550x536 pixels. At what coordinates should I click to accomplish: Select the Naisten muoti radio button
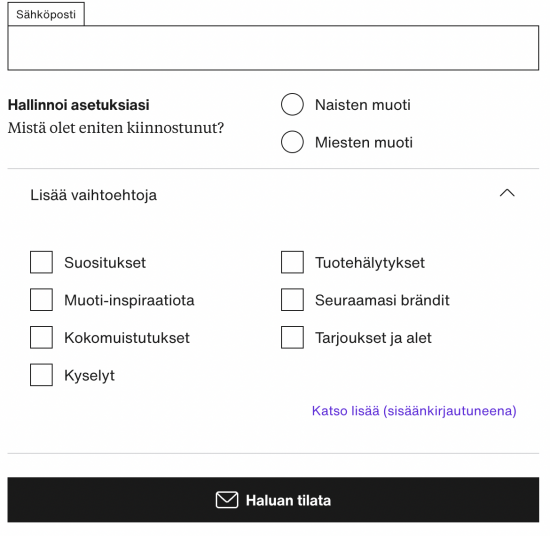pos(292,104)
